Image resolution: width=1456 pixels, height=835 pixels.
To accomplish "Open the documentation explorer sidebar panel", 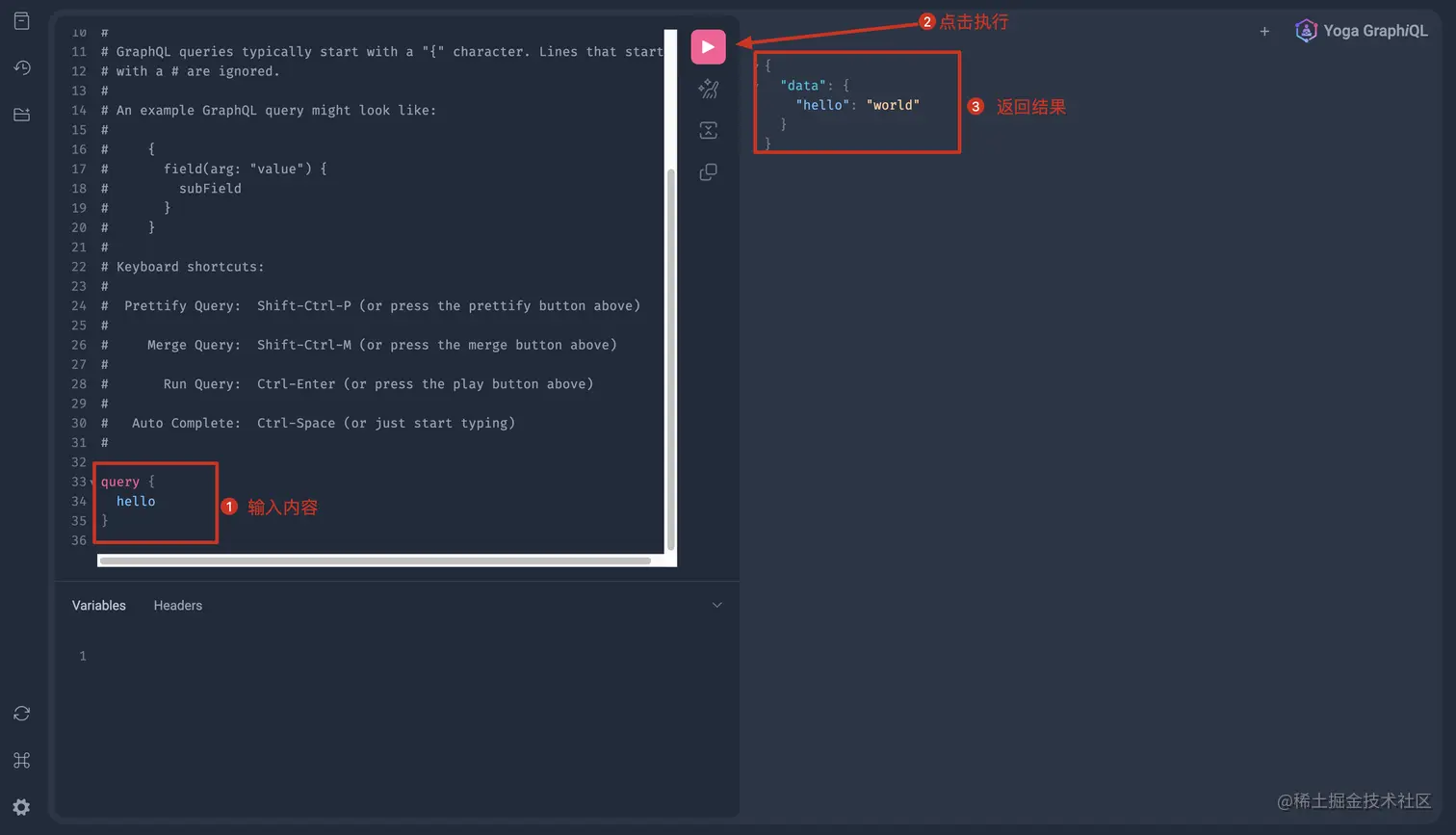I will [x=20, y=19].
